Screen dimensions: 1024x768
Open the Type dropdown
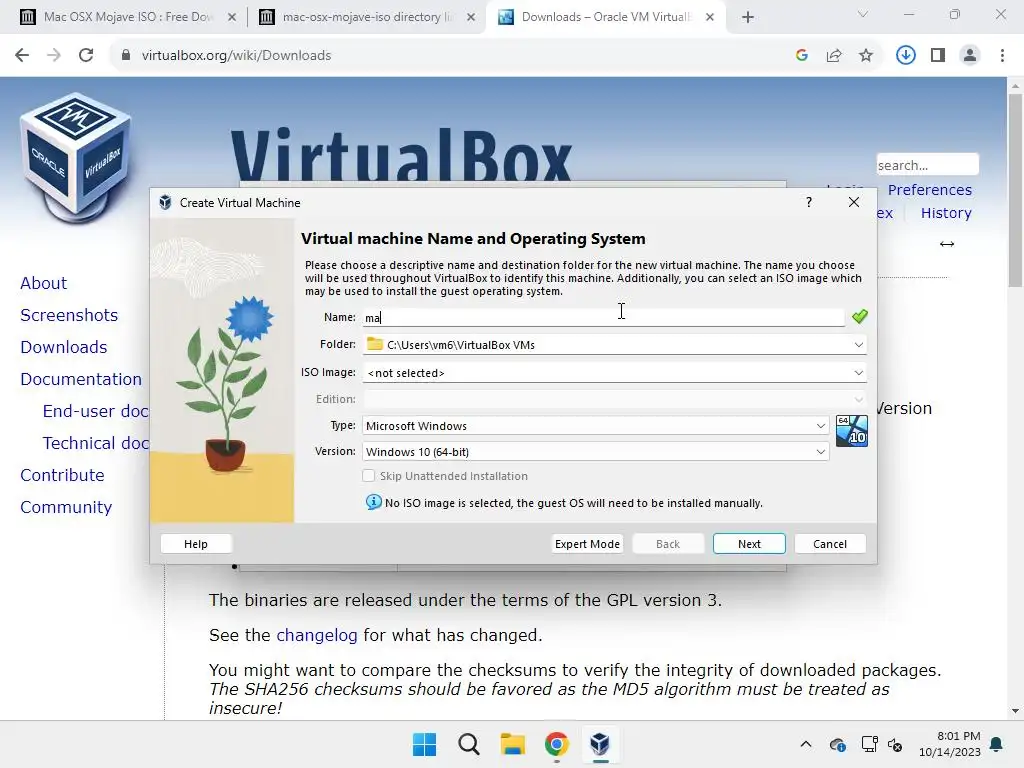tap(820, 426)
